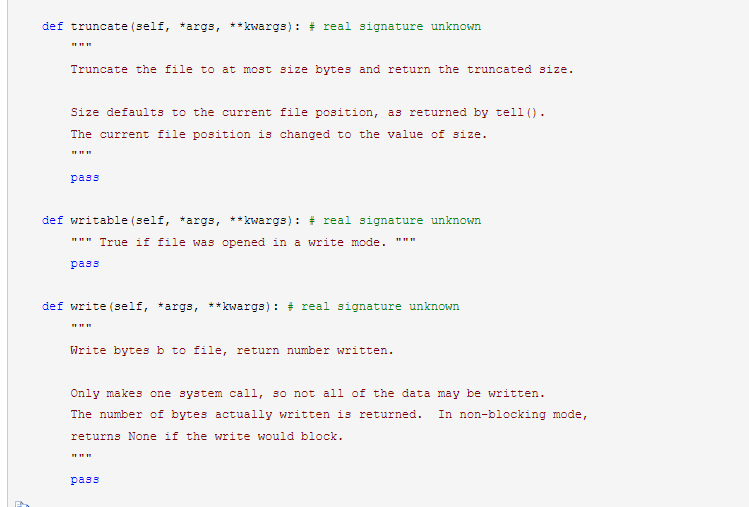Click the pass statement under truncate docstring
Viewport: 749px width, 507px height.
pyautogui.click(x=85, y=178)
